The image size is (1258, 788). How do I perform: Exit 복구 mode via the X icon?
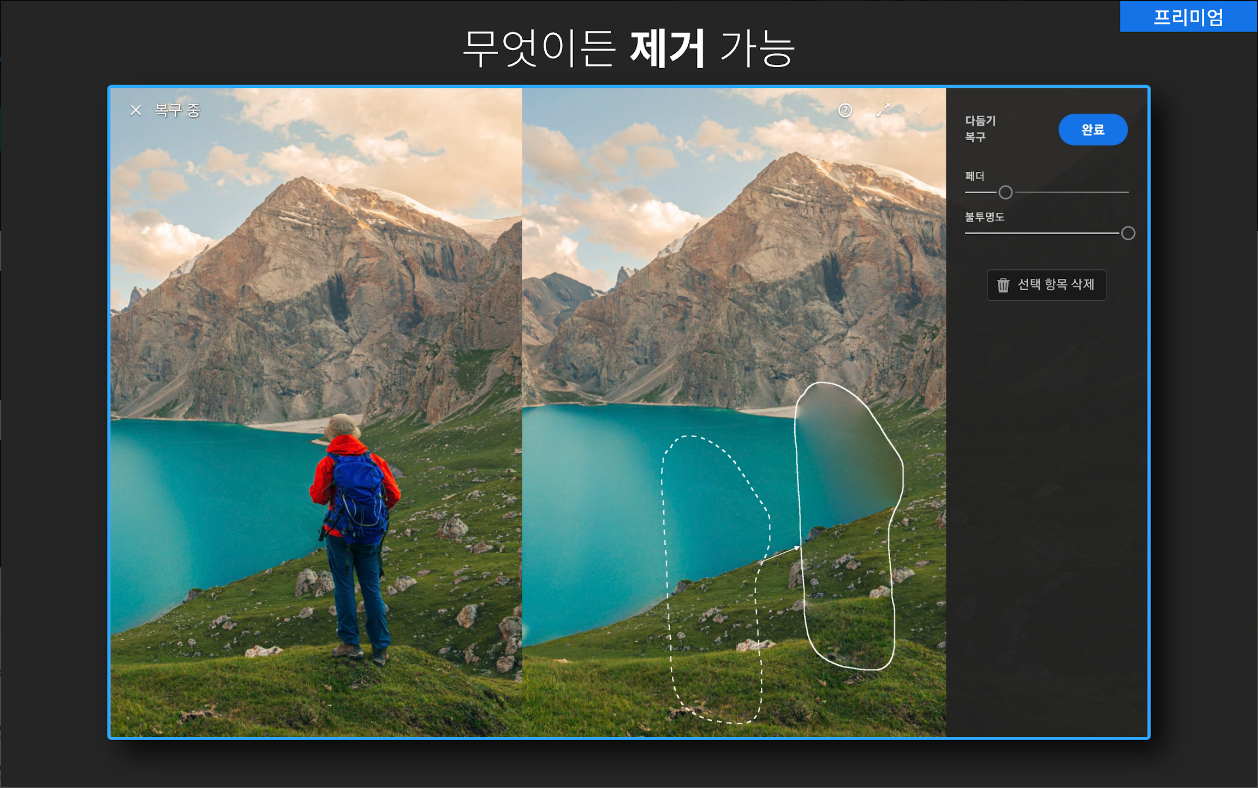pyautogui.click(x=136, y=110)
